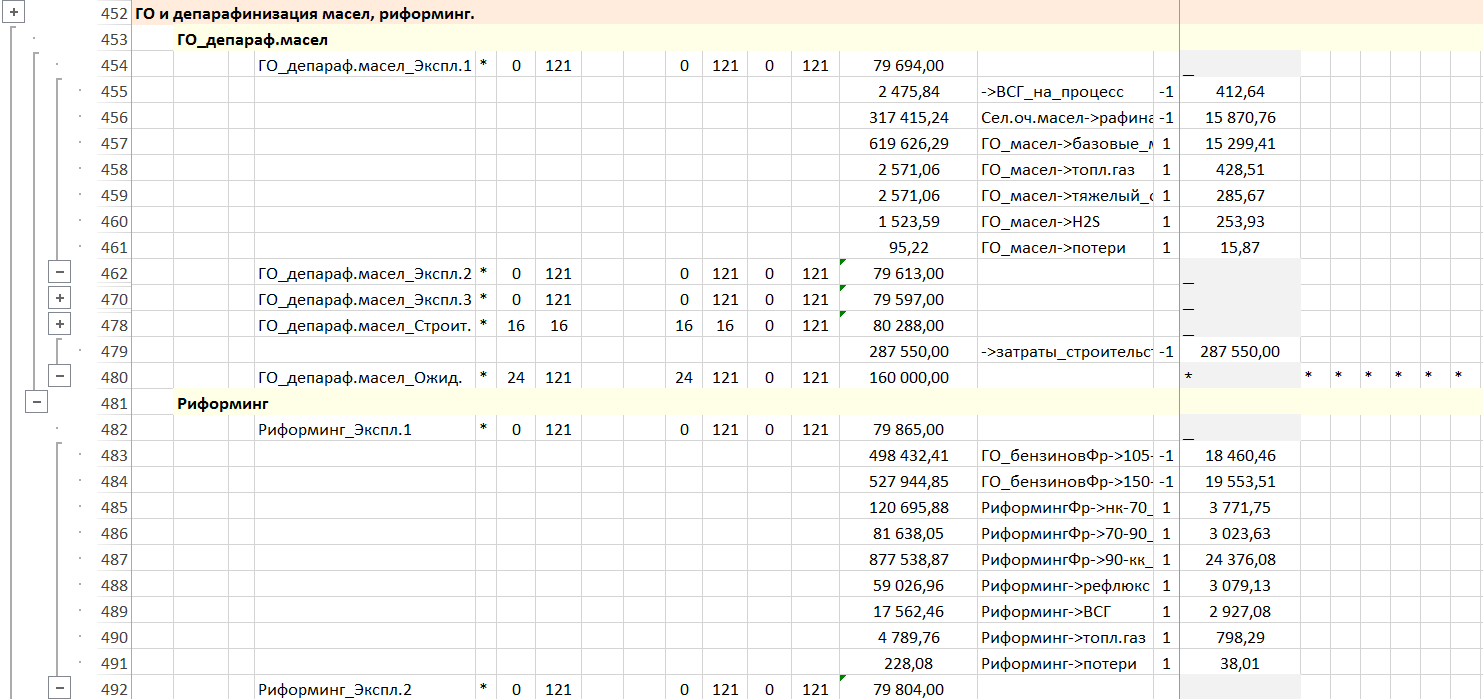Collapse outline group at row 492
Image resolution: width=1483 pixels, height=699 pixels.
coord(60,688)
